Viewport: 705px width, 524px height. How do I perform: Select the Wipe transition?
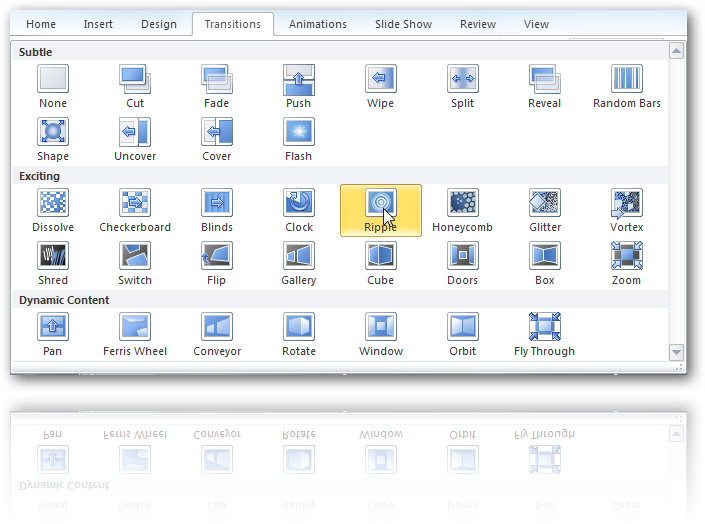[x=380, y=86]
